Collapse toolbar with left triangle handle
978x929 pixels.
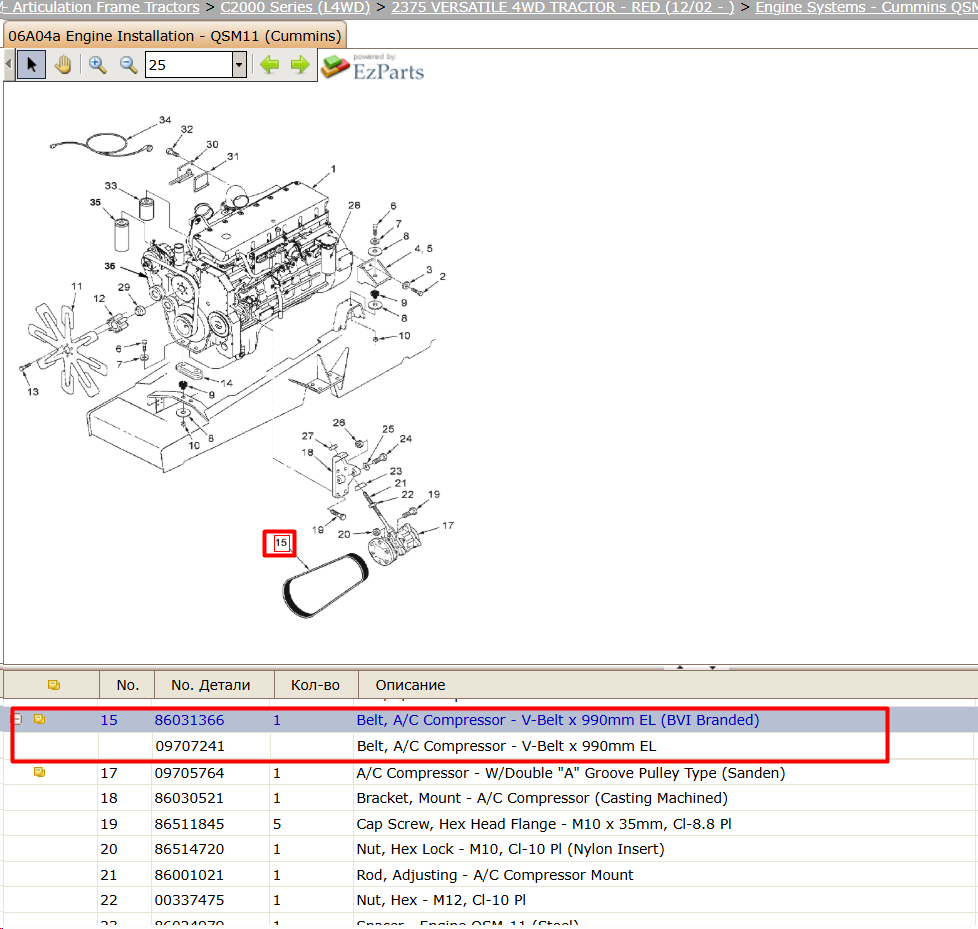(8, 65)
